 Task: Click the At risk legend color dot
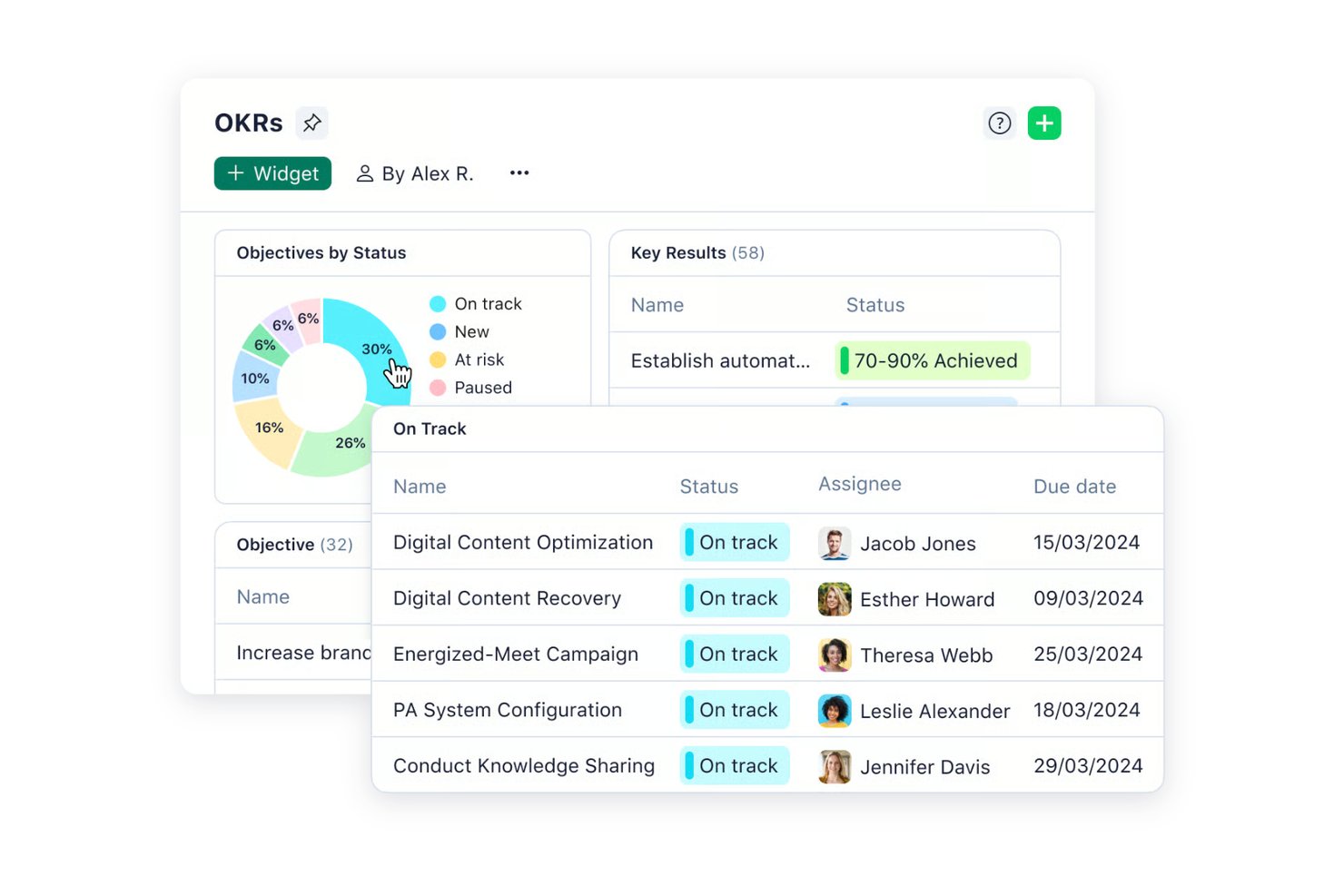[x=438, y=359]
